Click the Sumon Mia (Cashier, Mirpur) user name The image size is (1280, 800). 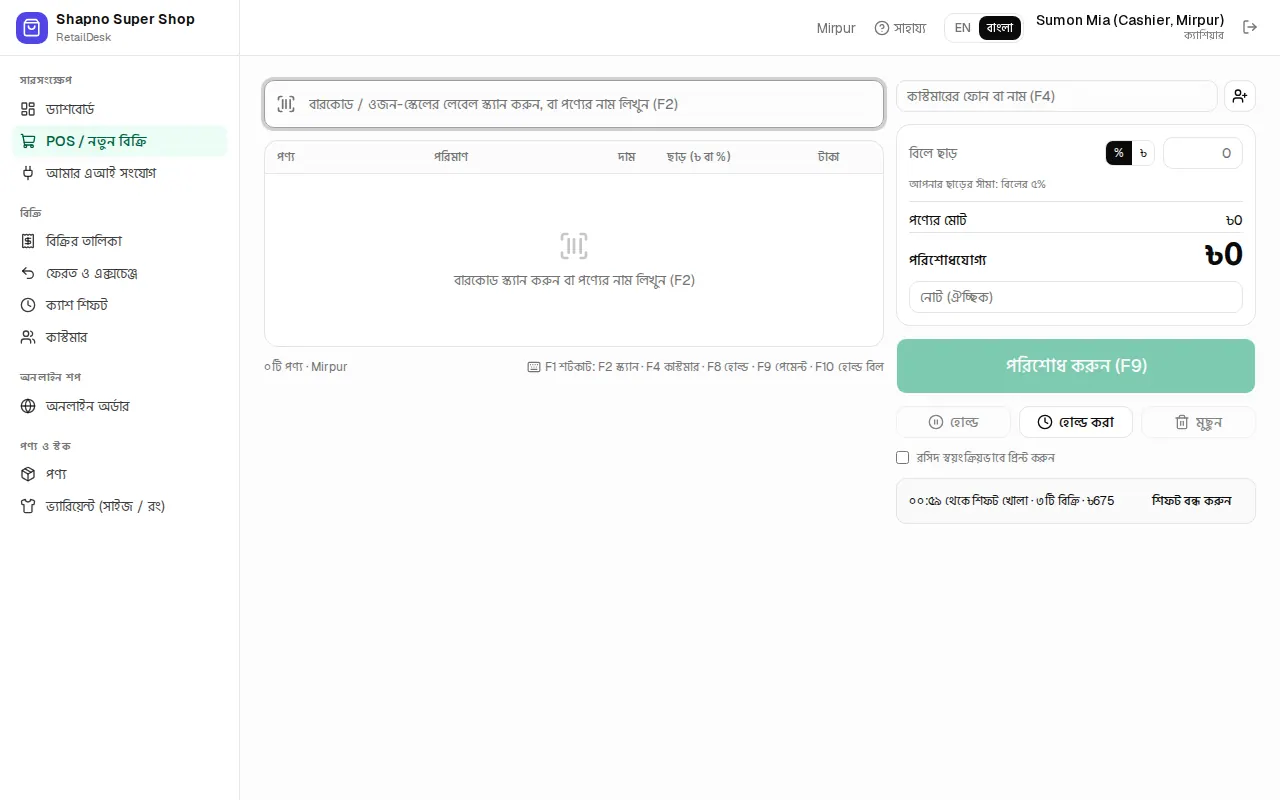coord(1130,20)
